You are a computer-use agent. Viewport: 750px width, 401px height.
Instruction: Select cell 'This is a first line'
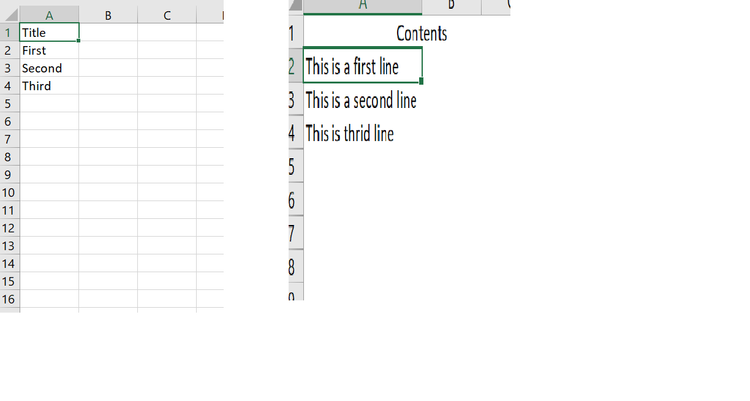point(363,66)
